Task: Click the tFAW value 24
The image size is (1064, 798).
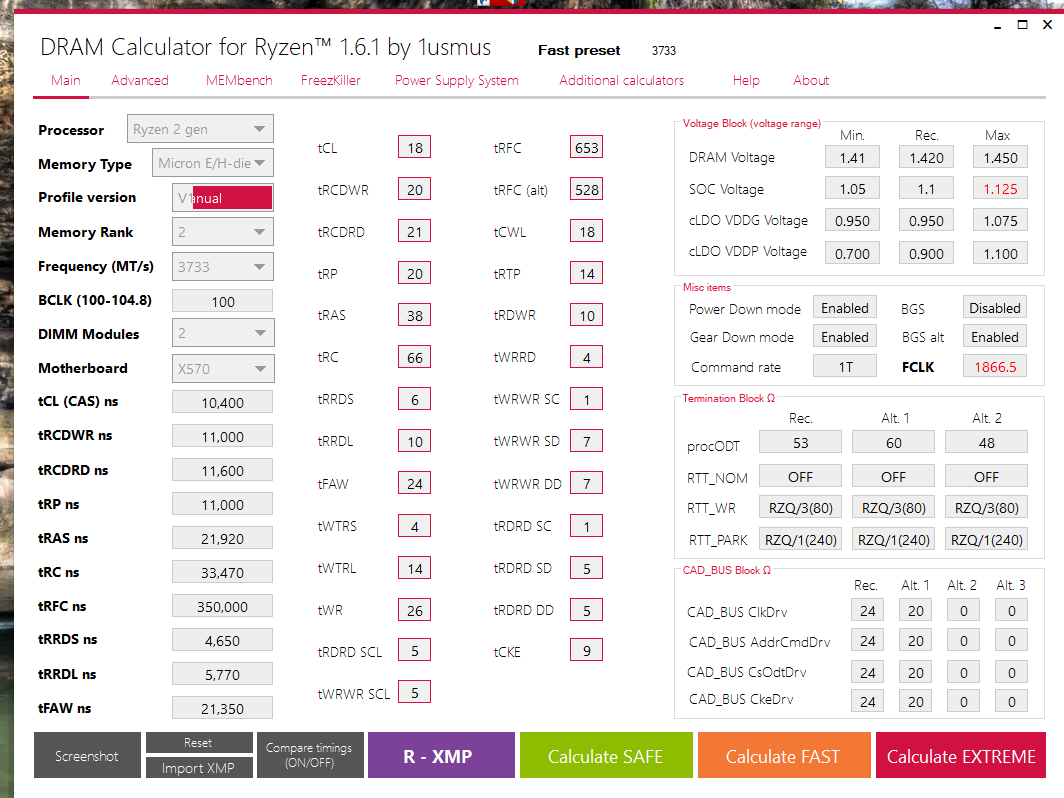Action: tap(415, 483)
